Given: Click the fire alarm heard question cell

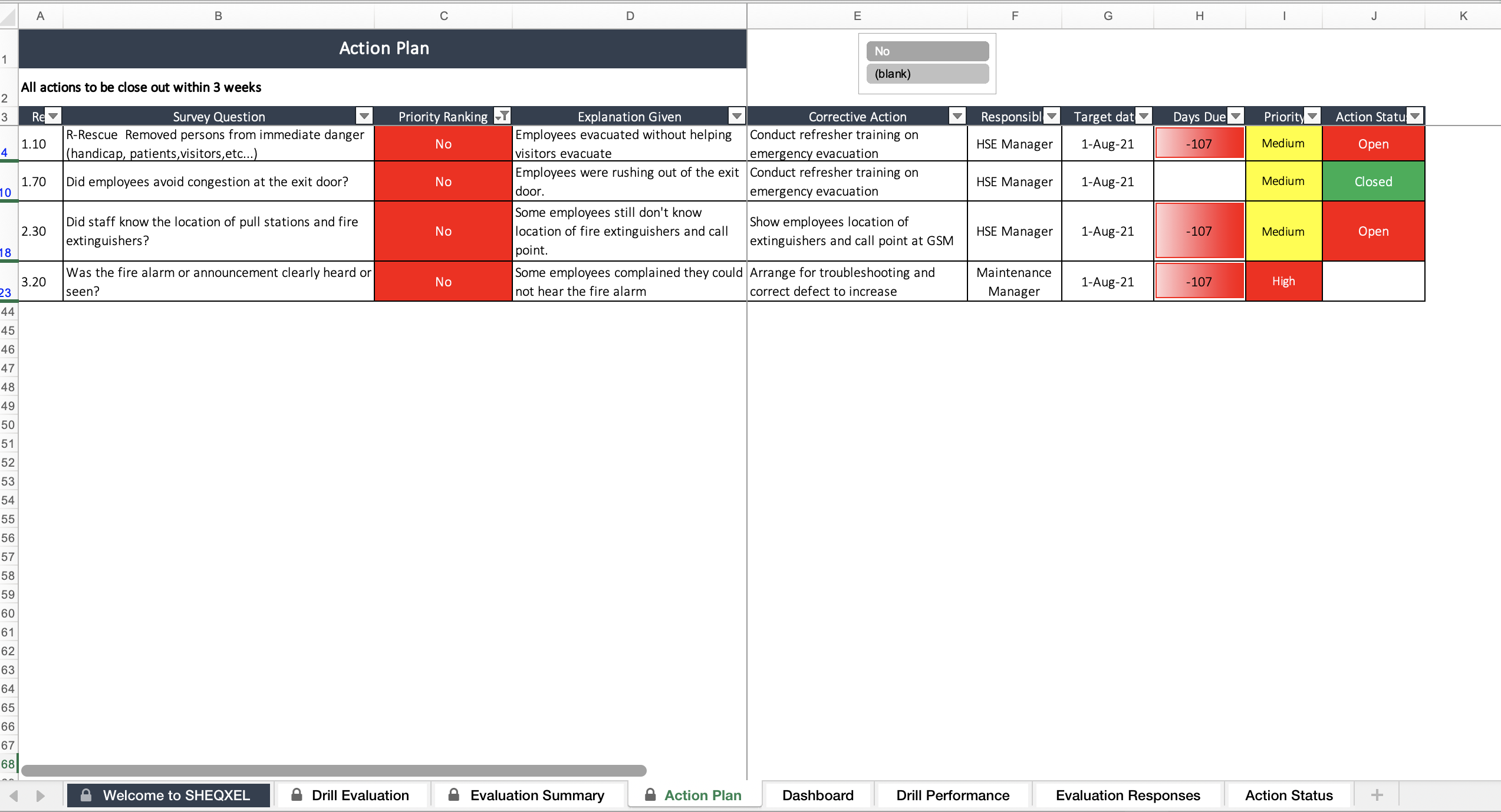Looking at the screenshot, I should point(219,282).
